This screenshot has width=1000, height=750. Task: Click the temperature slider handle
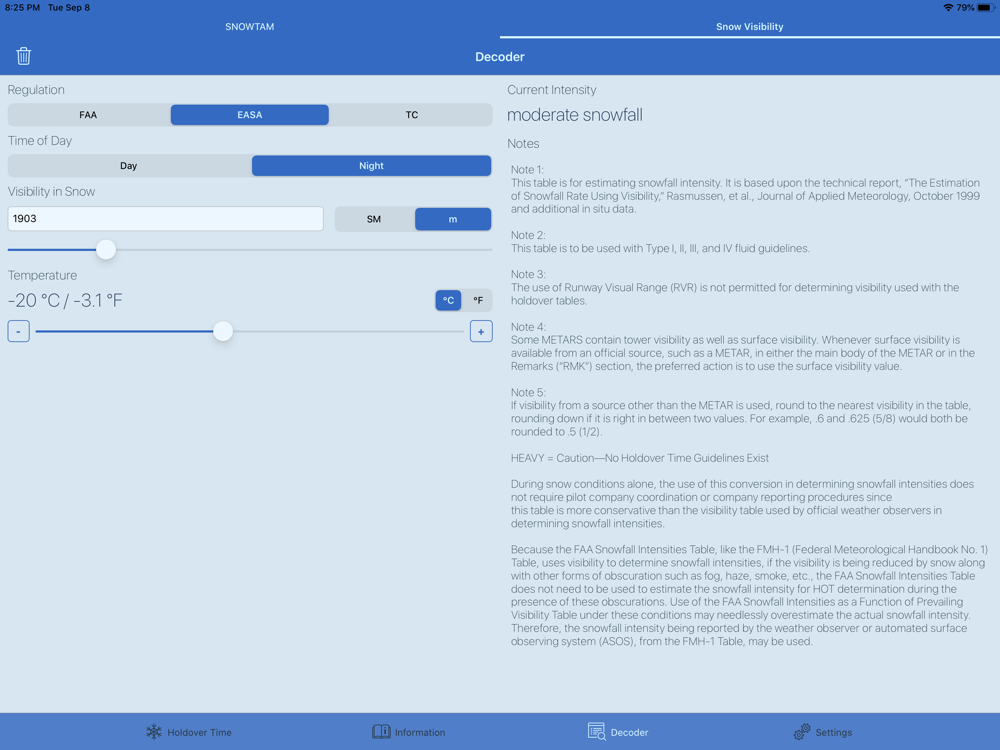pos(223,331)
